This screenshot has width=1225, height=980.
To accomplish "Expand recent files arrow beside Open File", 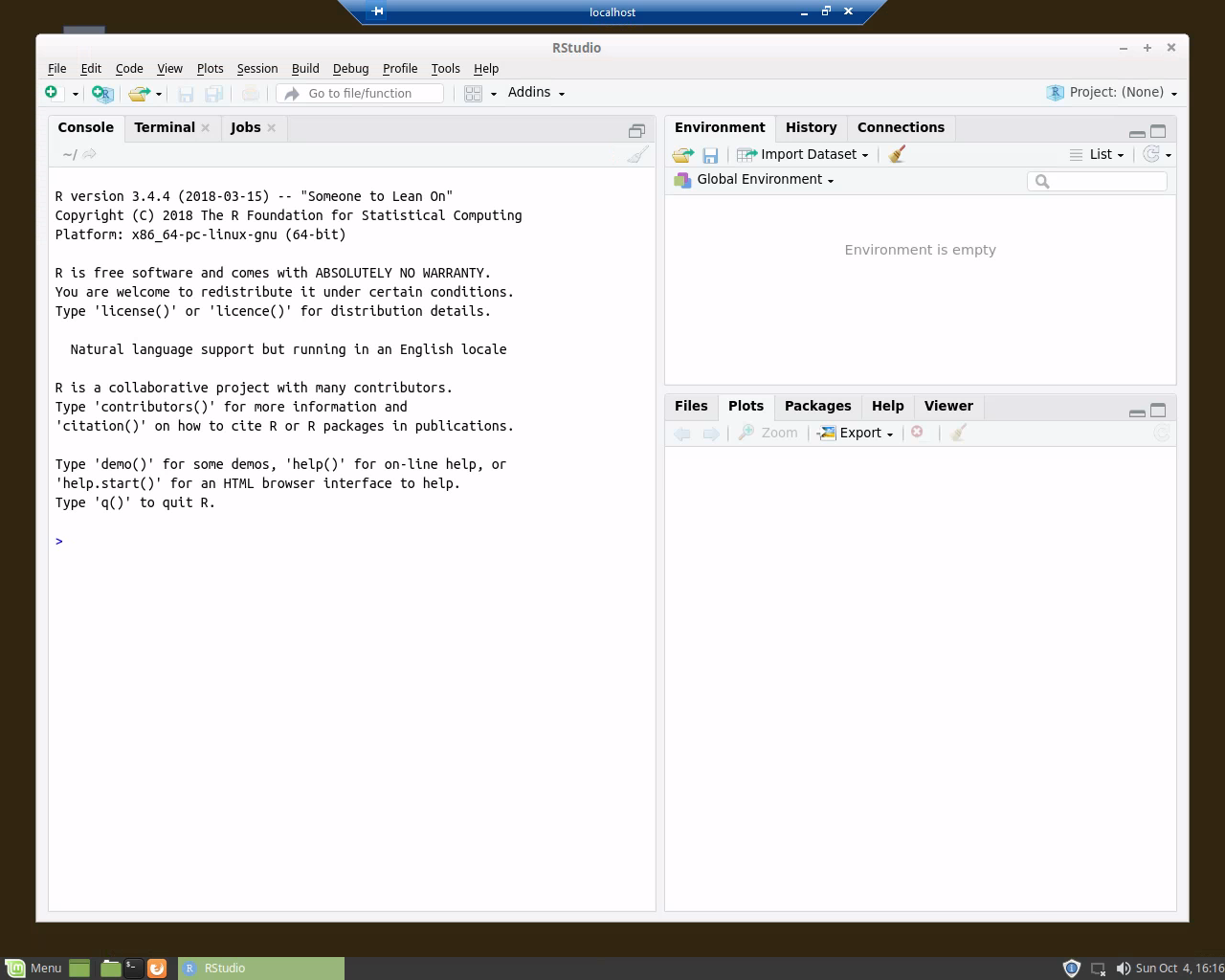I will point(159,94).
